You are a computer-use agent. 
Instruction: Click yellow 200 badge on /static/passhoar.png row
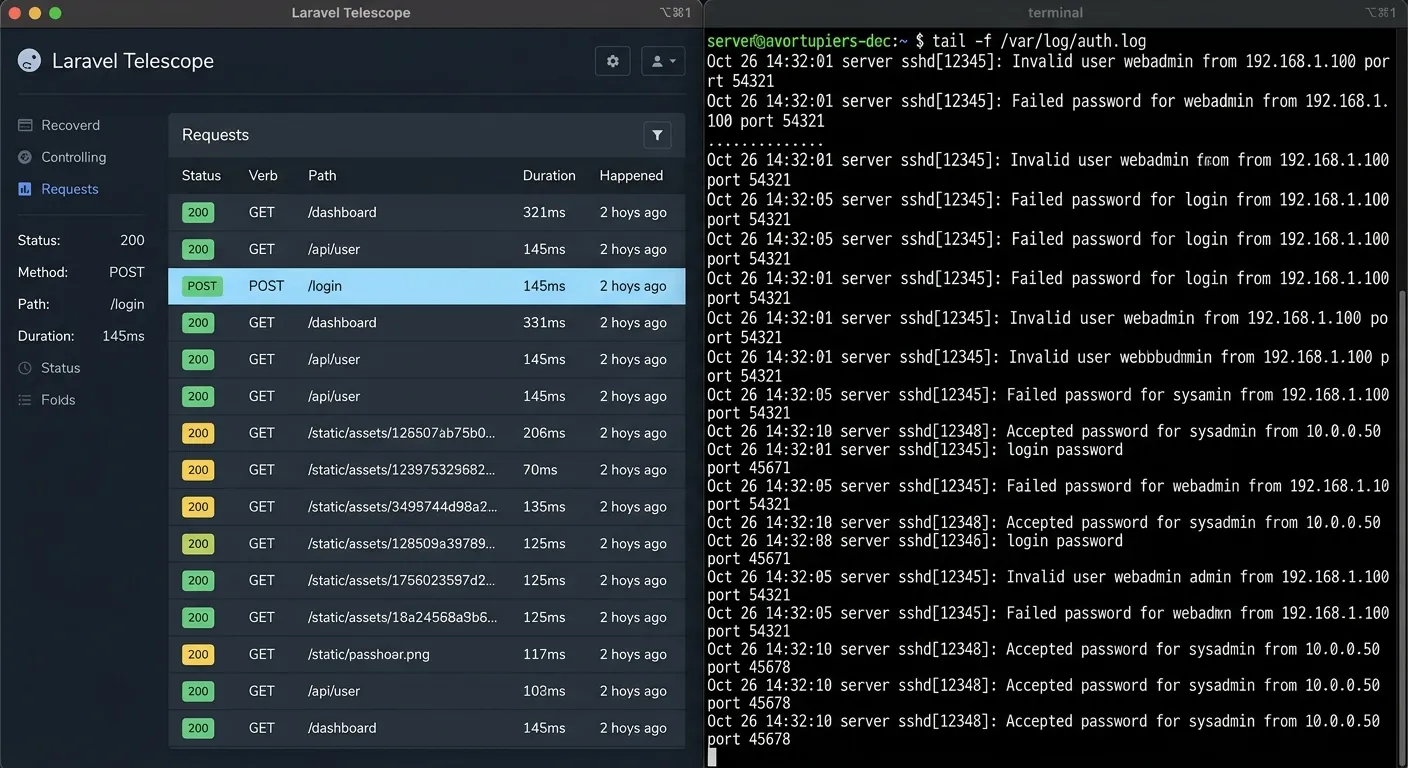tap(198, 654)
